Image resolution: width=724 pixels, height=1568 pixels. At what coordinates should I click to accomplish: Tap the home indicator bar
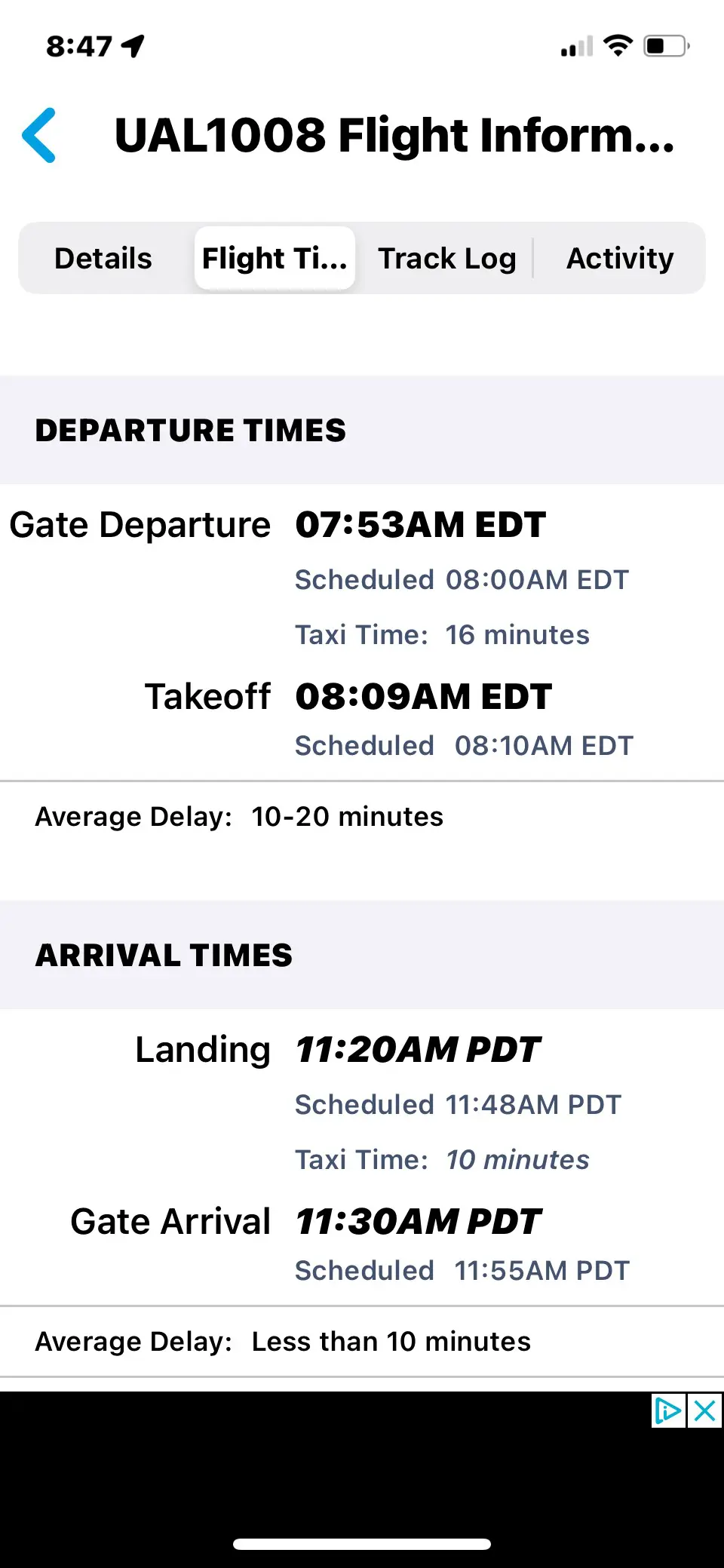362,1544
